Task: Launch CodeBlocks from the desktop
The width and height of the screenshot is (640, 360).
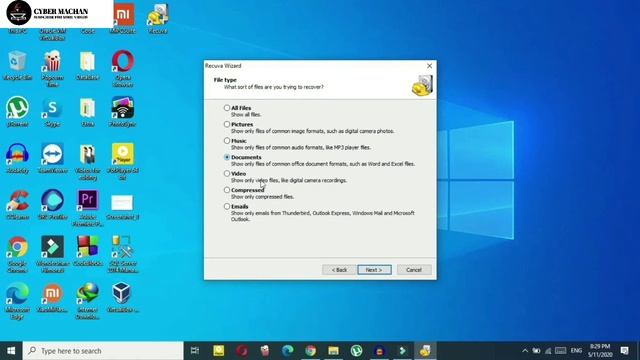Action: [x=88, y=251]
